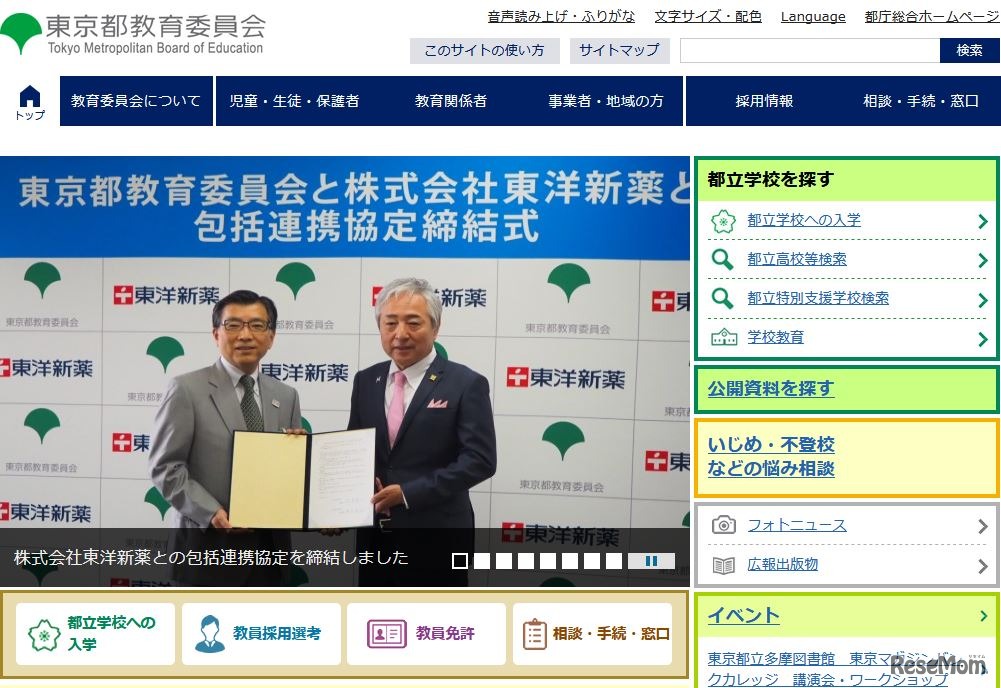This screenshot has width=1001, height=688.
Task: Select the third slideshow indicator square
Action: point(504,561)
